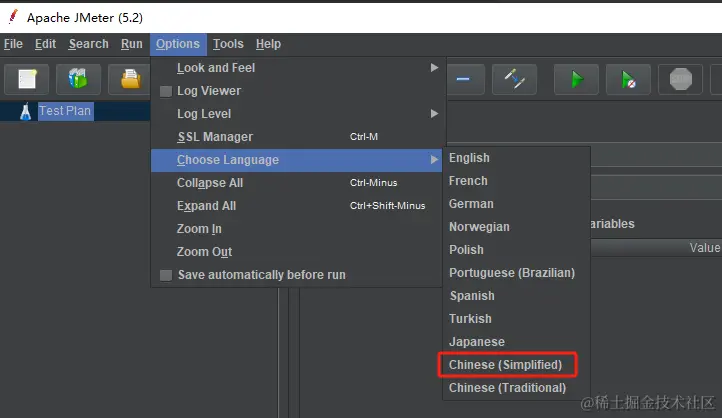Click the minus Collapse toolbar button
This screenshot has height=418, width=722.
[x=464, y=79]
